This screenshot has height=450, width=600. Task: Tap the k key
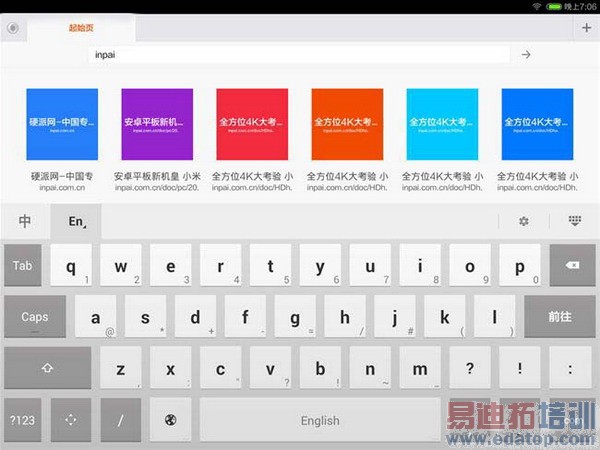(x=445, y=316)
